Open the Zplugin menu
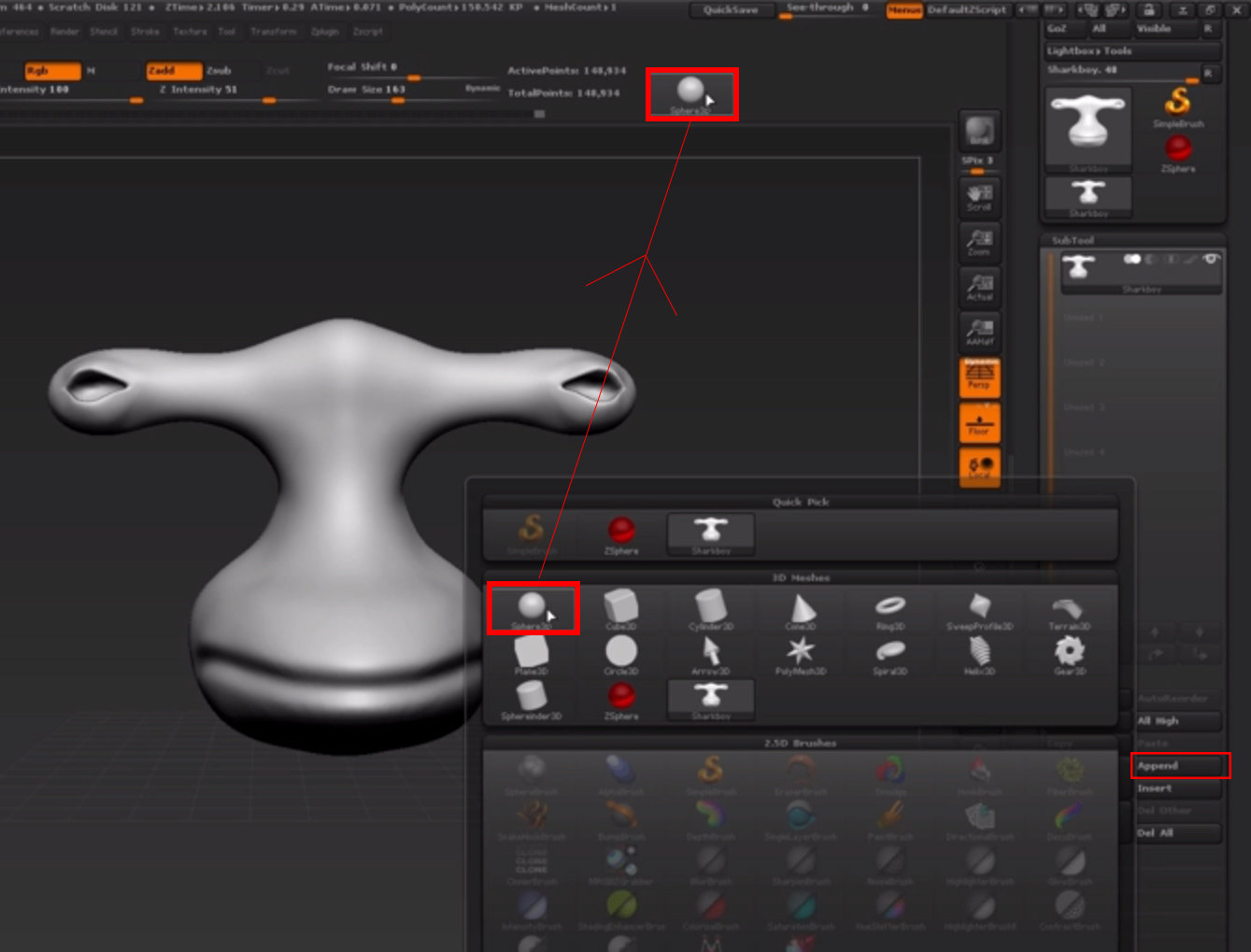1251x952 pixels. [x=325, y=32]
